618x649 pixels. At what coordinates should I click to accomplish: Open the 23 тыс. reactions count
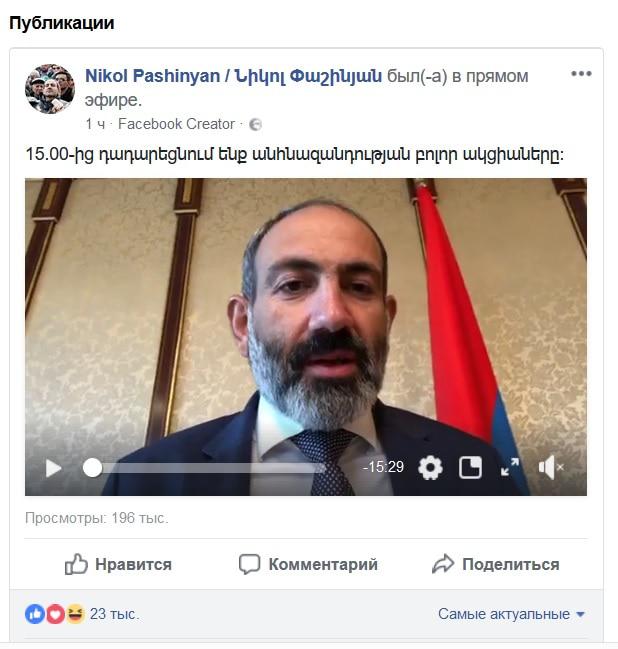pos(114,614)
